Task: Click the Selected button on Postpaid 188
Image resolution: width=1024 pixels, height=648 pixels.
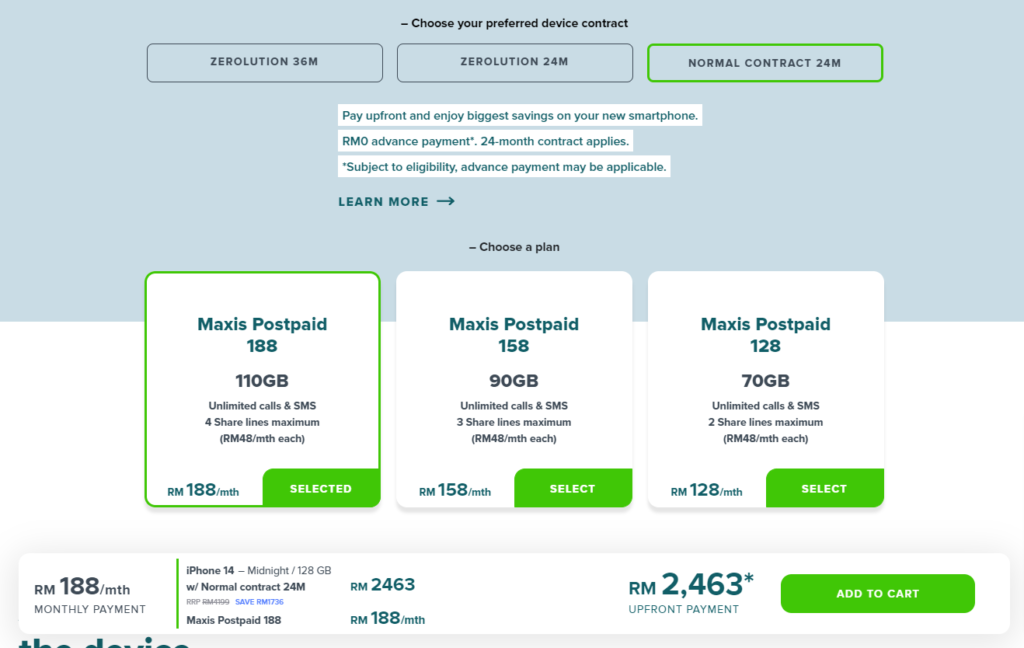Action: click(321, 488)
